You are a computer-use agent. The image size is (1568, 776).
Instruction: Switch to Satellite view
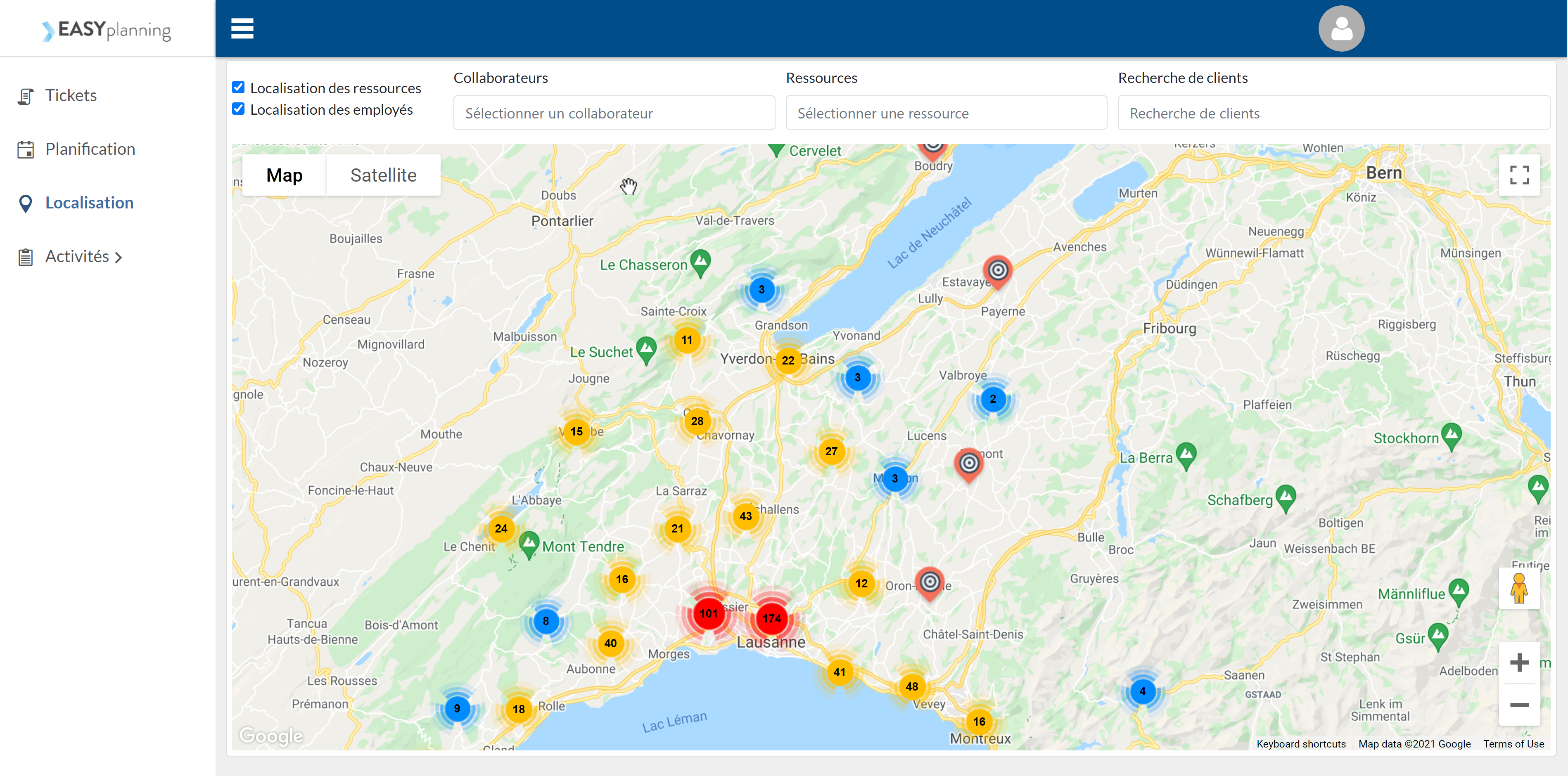pyautogui.click(x=384, y=175)
